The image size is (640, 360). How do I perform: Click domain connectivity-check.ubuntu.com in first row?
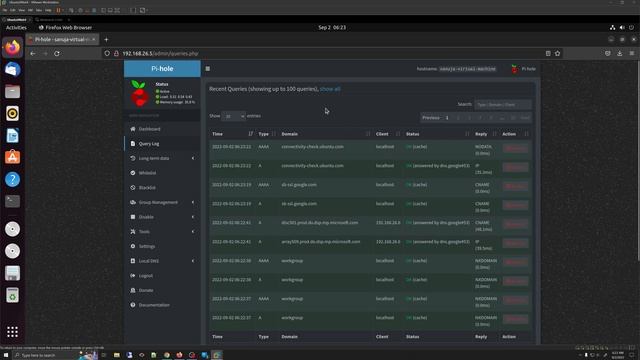312,147
